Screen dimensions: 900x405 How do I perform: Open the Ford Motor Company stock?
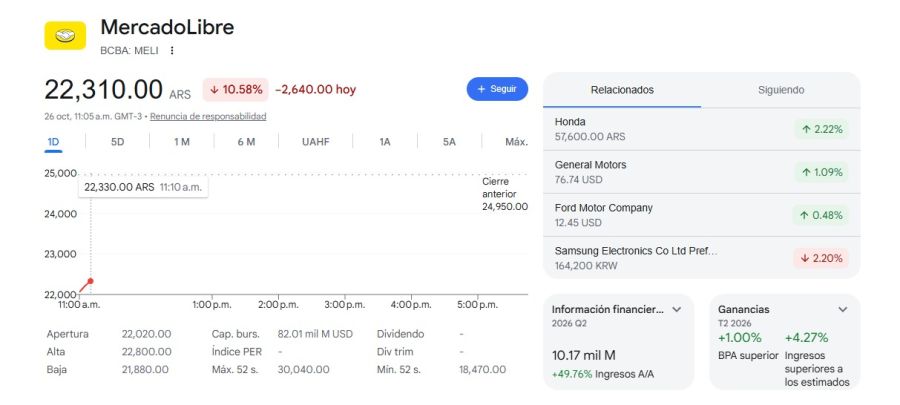(x=701, y=215)
